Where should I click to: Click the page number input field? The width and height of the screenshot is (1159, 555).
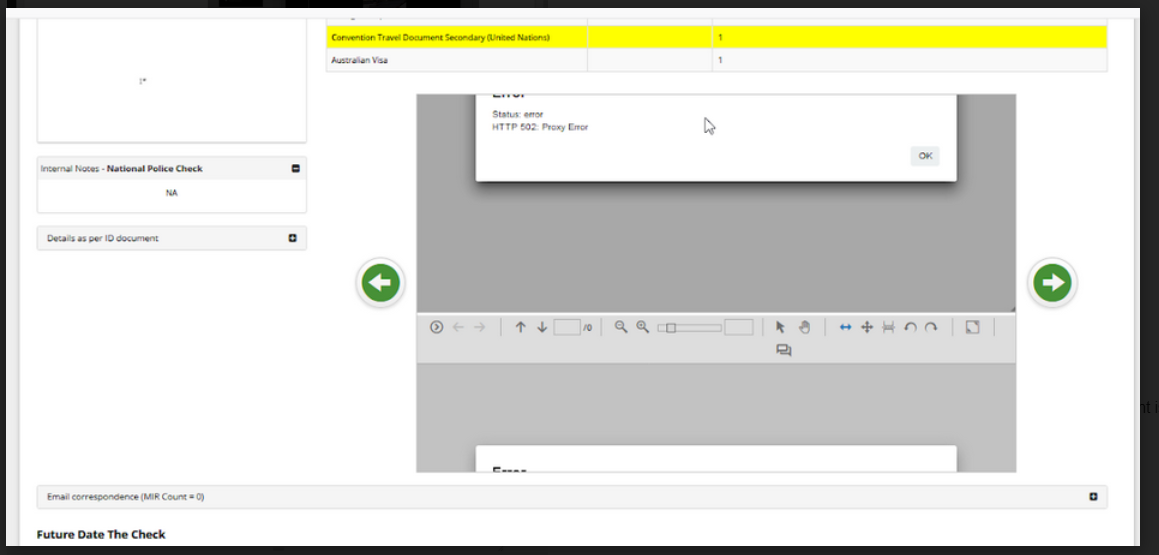coord(566,327)
